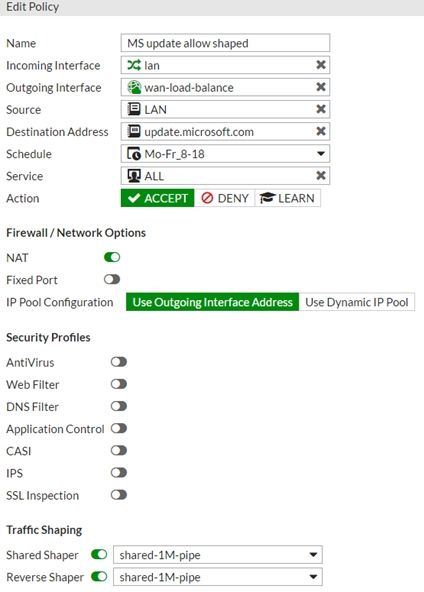The width and height of the screenshot is (424, 592).
Task: Open the Schedule dropdown
Action: coord(225,154)
